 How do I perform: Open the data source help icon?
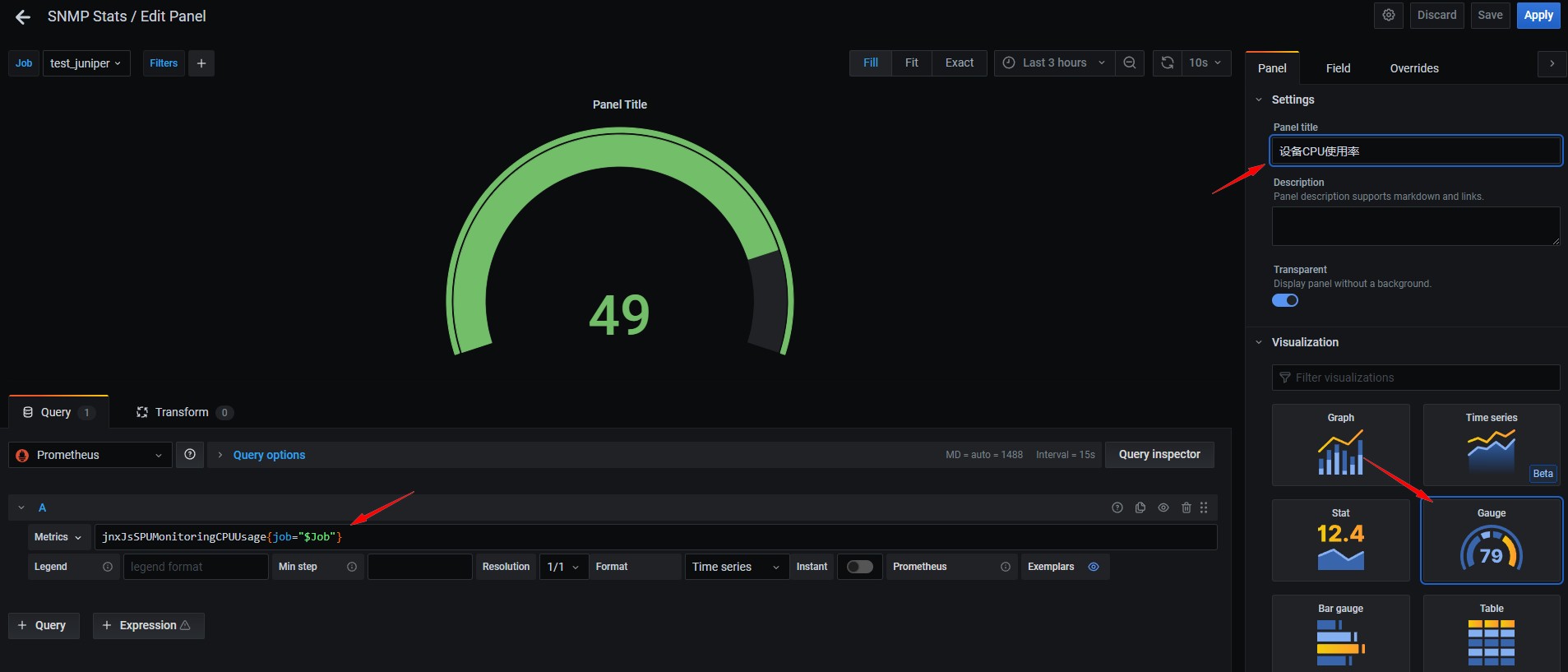(190, 455)
